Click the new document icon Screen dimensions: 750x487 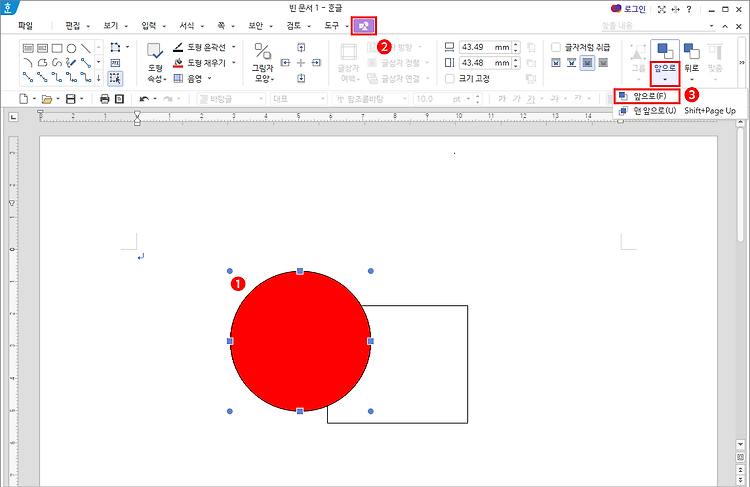(23, 99)
